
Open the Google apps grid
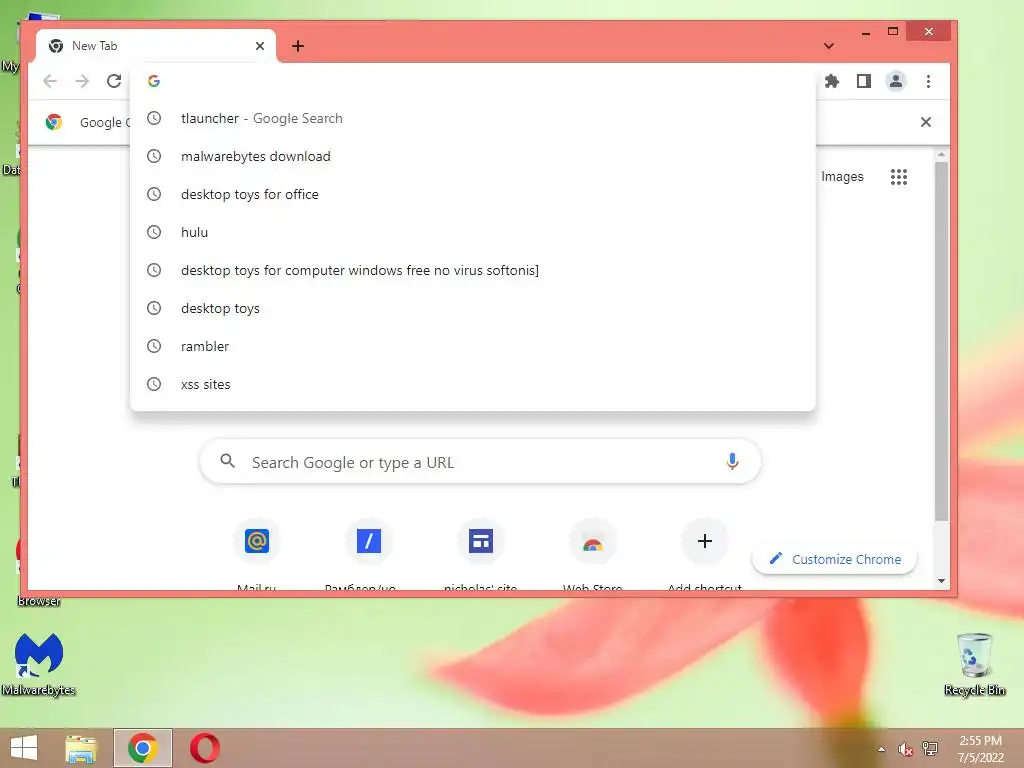coord(899,177)
